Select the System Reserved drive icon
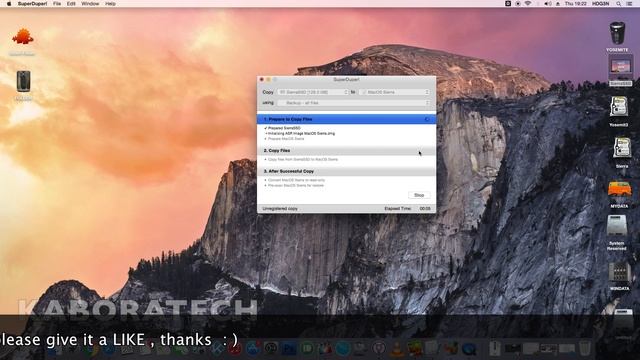640x360 pixels. coord(617,226)
